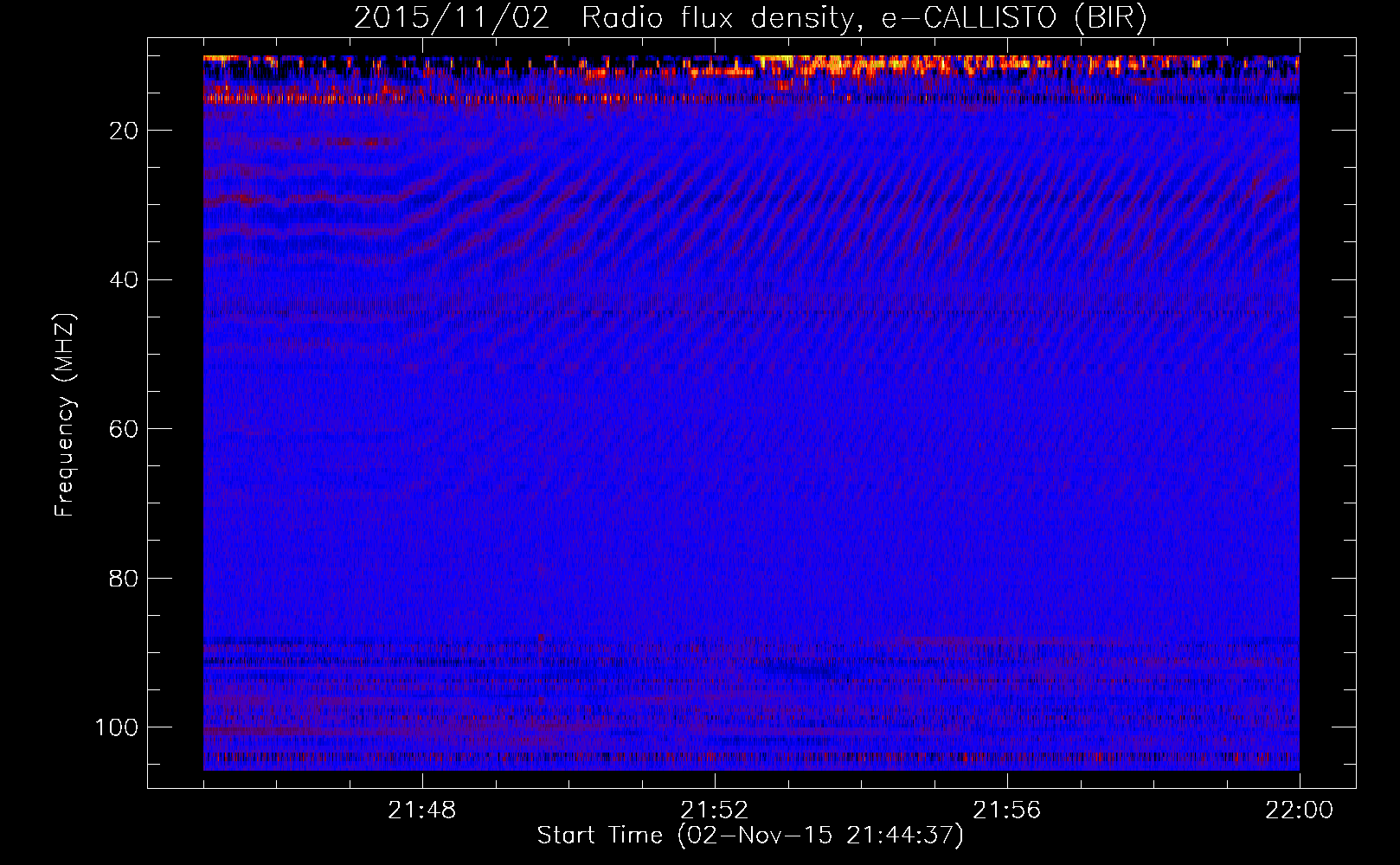1400x865 pixels.
Task: Click the '80' frequency tick label
Action: [124, 578]
